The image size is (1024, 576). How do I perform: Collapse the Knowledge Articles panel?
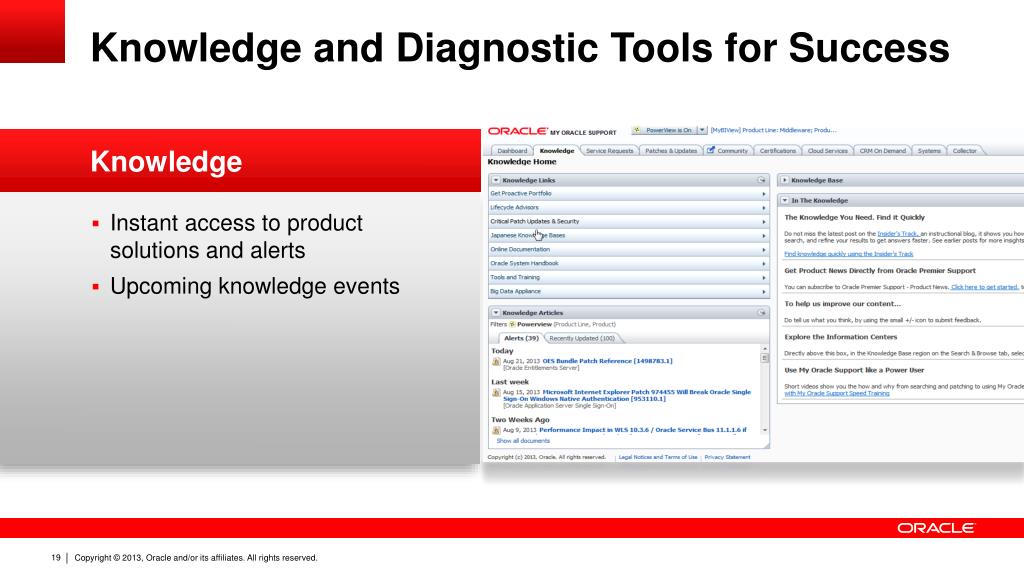[496, 313]
